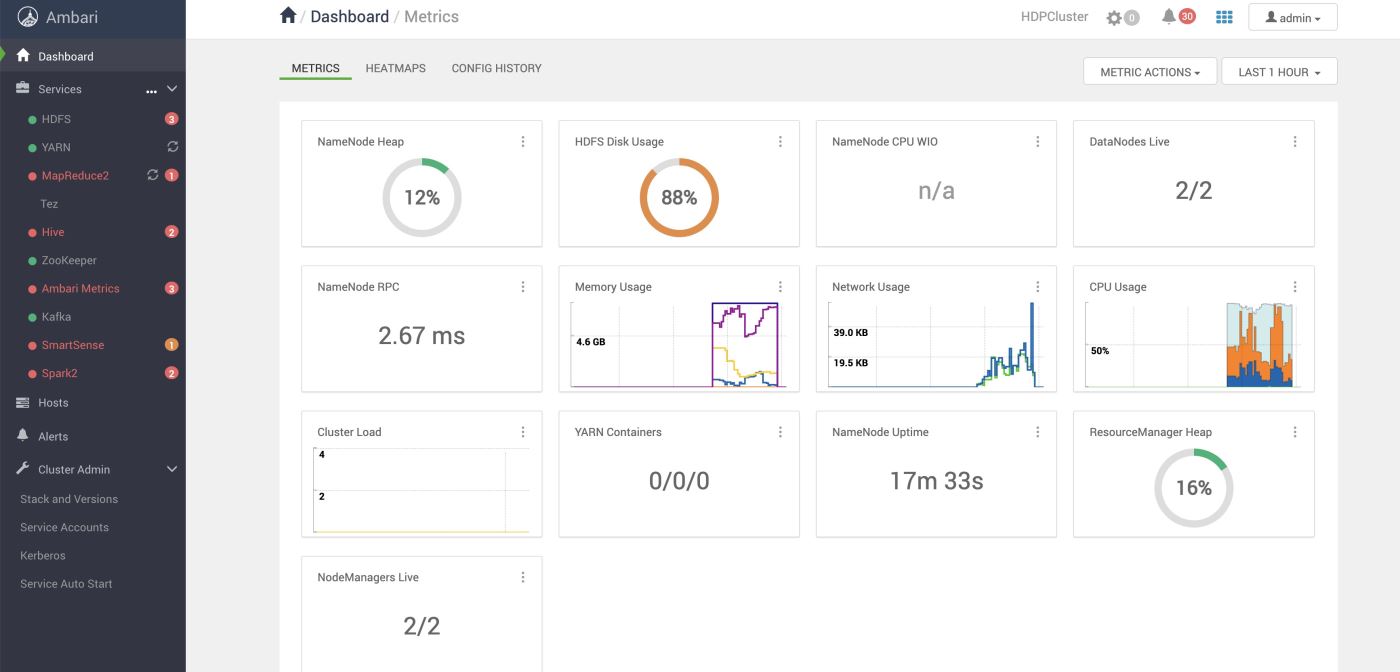Click the home icon in breadcrumb
The height and width of the screenshot is (672, 1400).
point(288,15)
